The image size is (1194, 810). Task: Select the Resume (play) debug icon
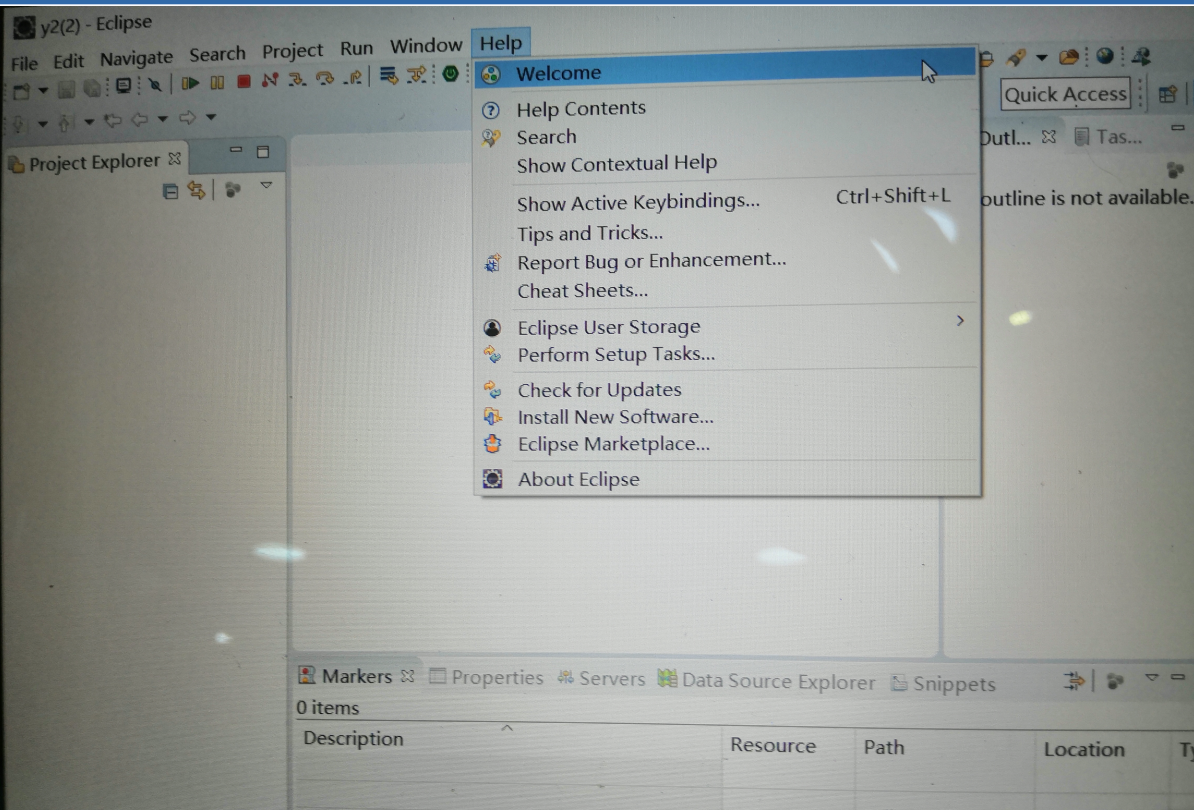tap(192, 84)
